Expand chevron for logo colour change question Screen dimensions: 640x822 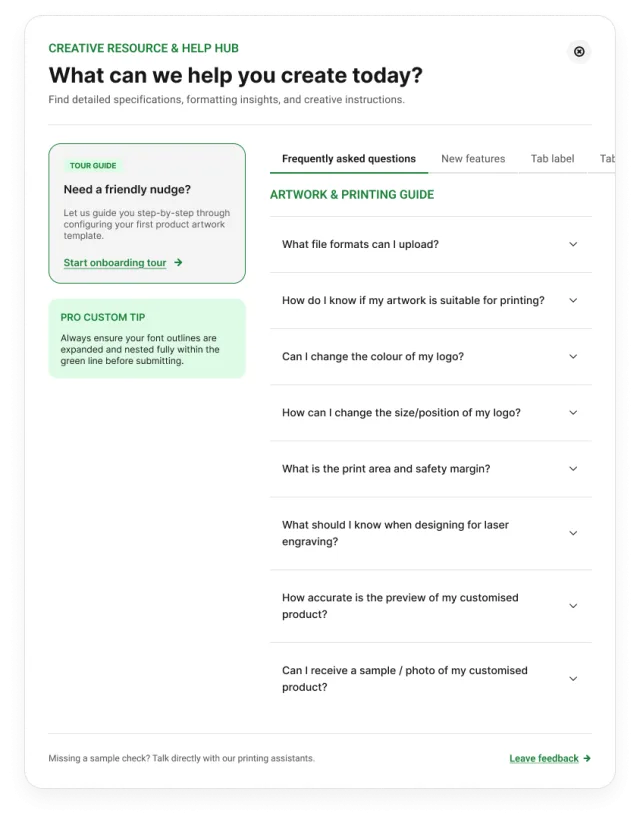(x=573, y=356)
